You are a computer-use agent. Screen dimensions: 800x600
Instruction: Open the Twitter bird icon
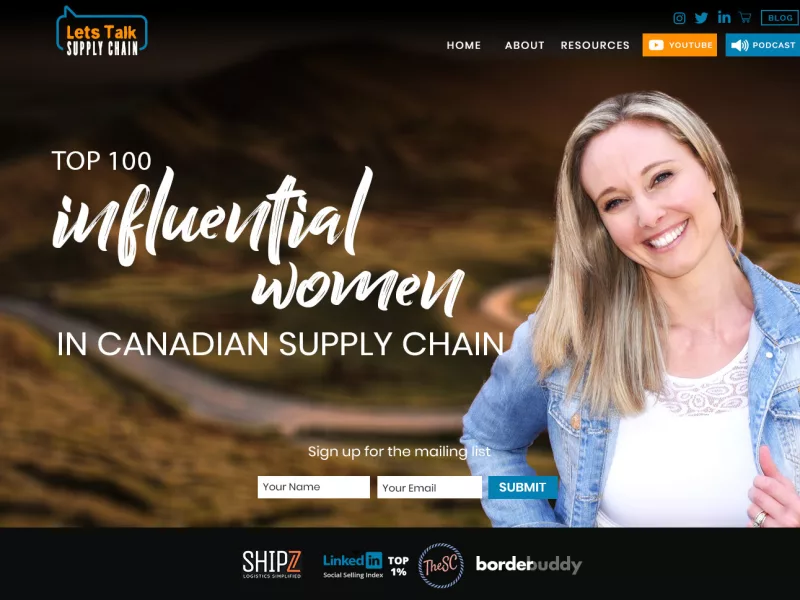(701, 18)
